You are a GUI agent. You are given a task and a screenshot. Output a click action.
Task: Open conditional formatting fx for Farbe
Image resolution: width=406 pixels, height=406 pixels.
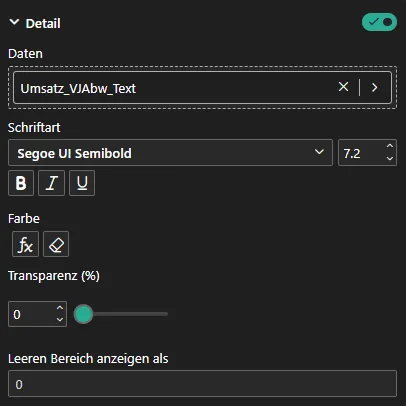[25, 244]
